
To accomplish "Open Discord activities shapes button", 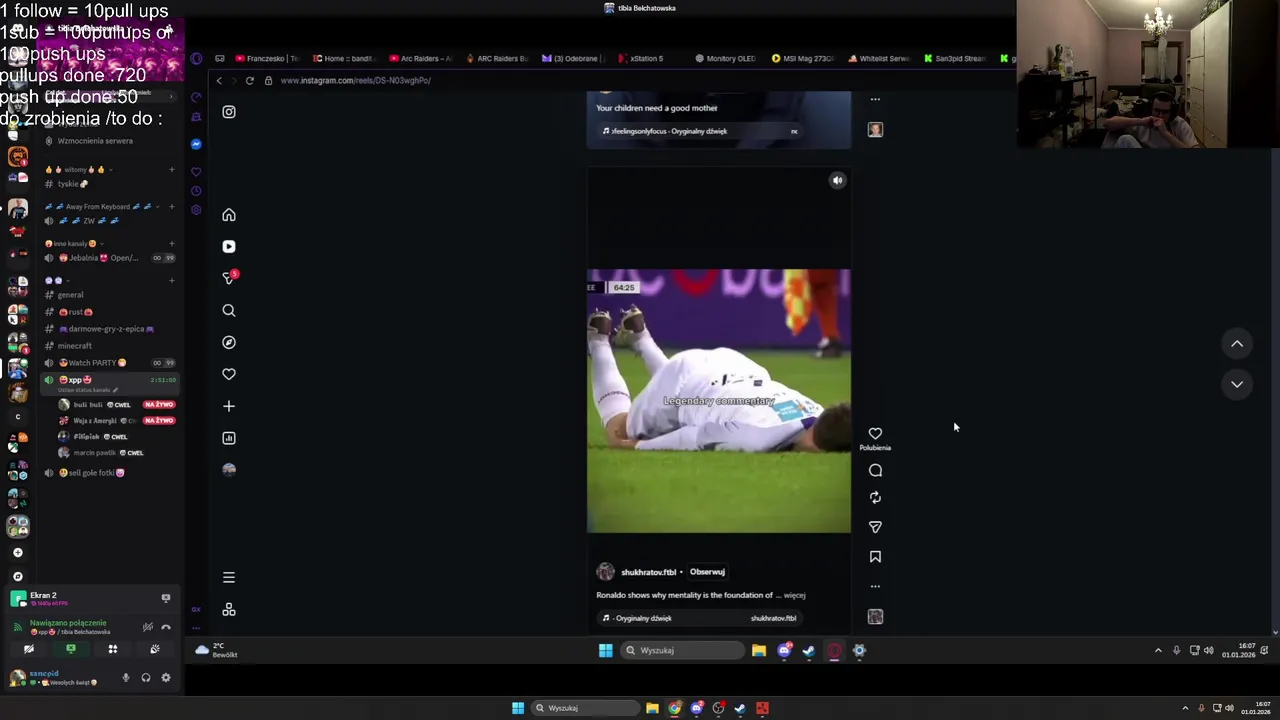I will (x=113, y=649).
